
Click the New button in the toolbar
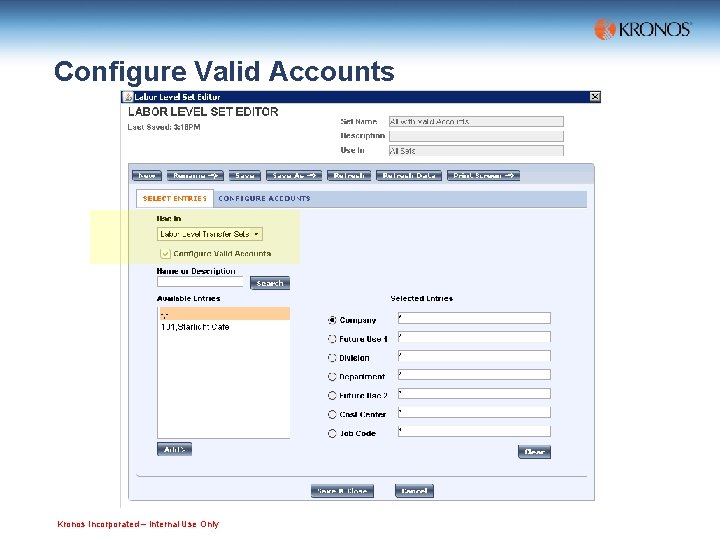click(x=147, y=175)
